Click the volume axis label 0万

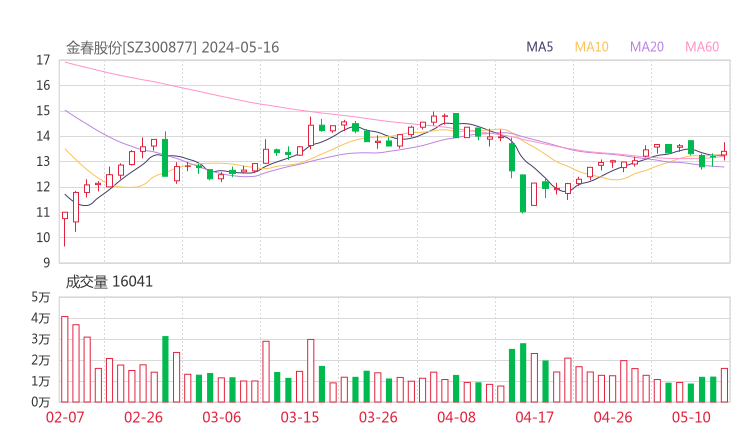click(41, 402)
